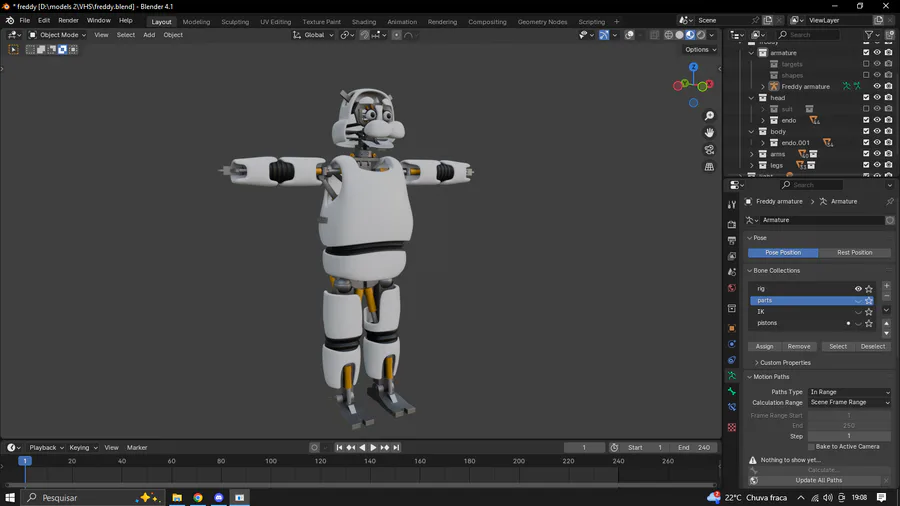Click the Update All Paths button
The image size is (900, 506).
[818, 480]
